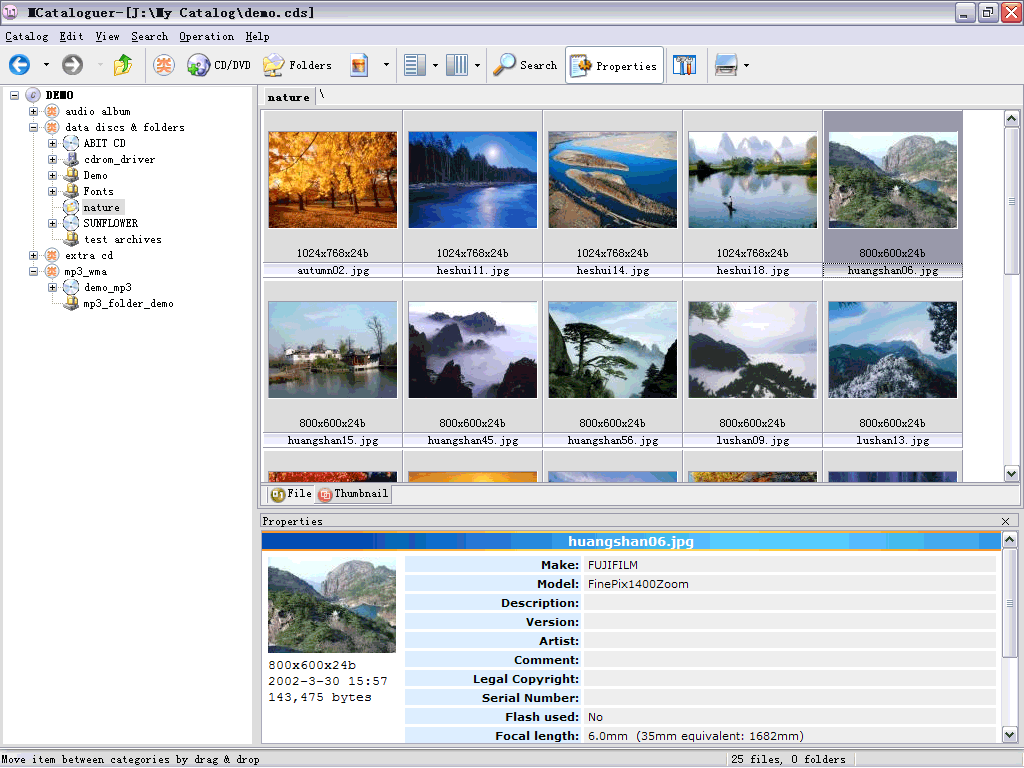Expand the SUNFLOWER disc node
The width and height of the screenshot is (1024, 768).
(52, 223)
